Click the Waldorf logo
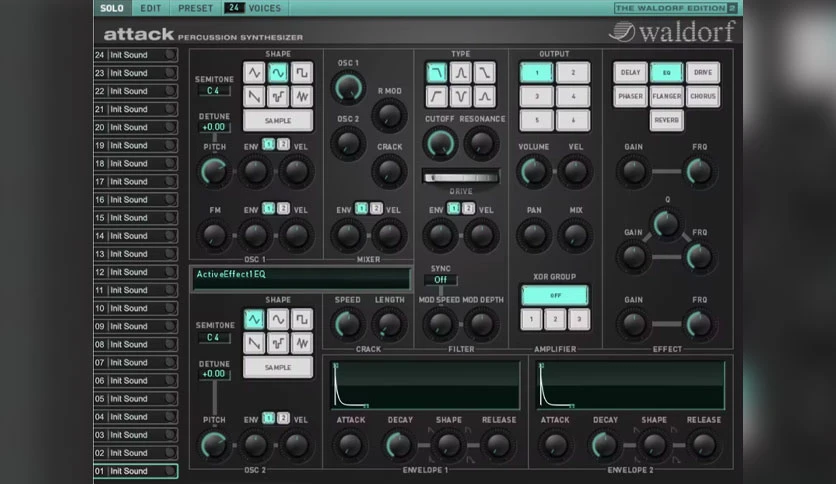Viewport: 836px width, 484px height. pos(672,31)
